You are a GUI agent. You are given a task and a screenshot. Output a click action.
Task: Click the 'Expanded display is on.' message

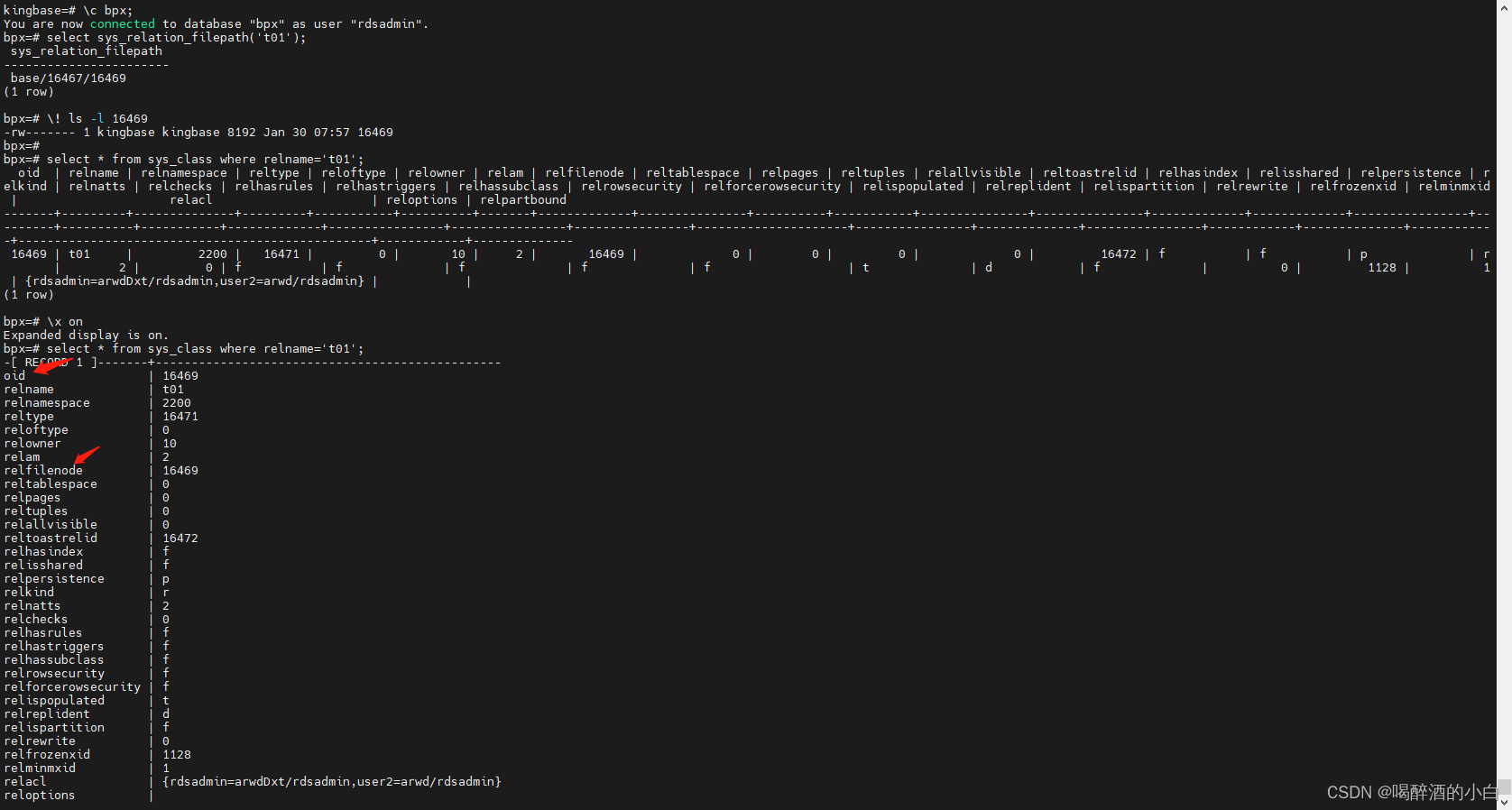pyautogui.click(x=87, y=336)
